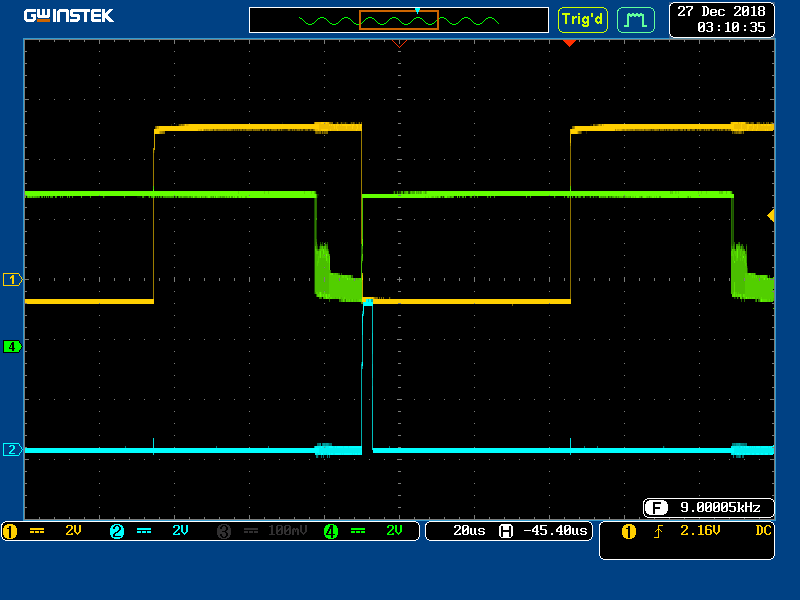Click the channel 4 ground marker
Image resolution: width=800 pixels, height=600 pixels.
[13, 346]
